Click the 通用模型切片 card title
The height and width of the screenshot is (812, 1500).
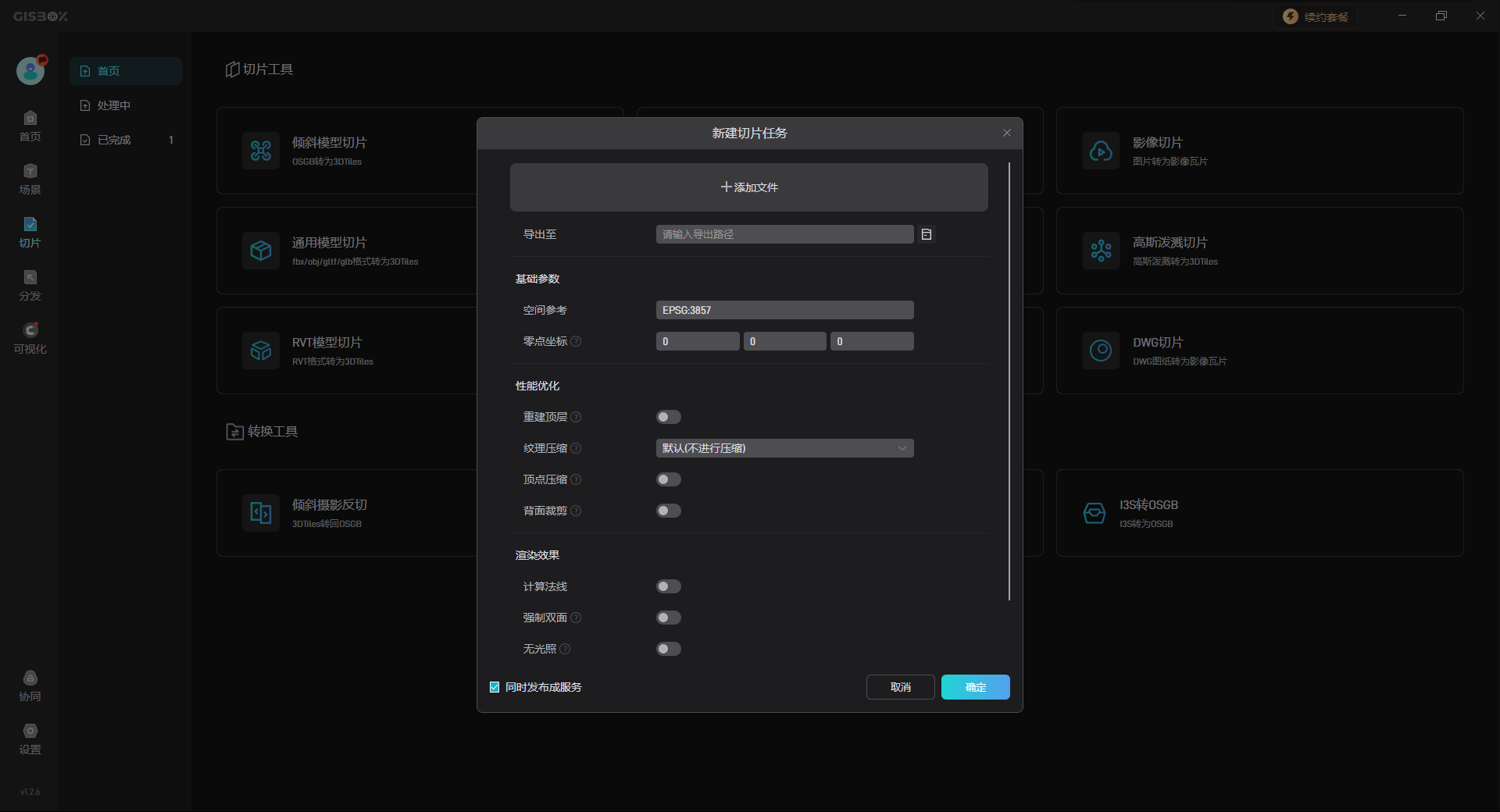(329, 243)
